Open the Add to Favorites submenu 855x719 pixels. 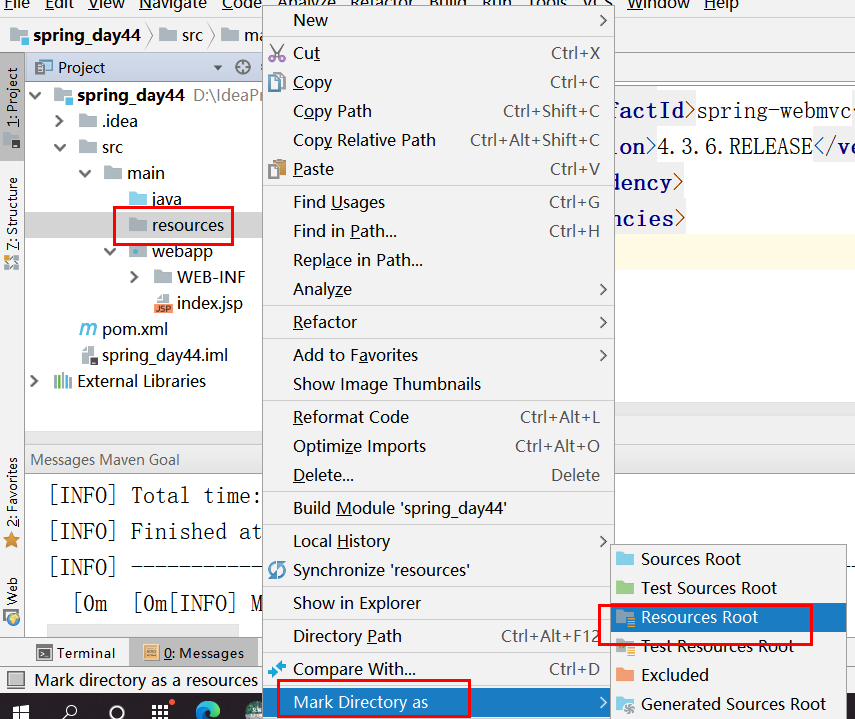438,355
